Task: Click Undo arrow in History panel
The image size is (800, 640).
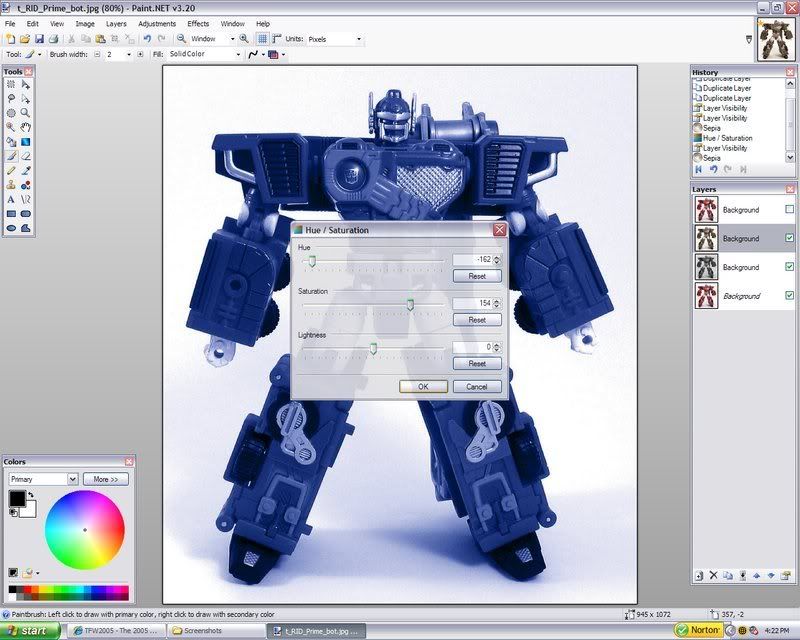Action: point(713,169)
